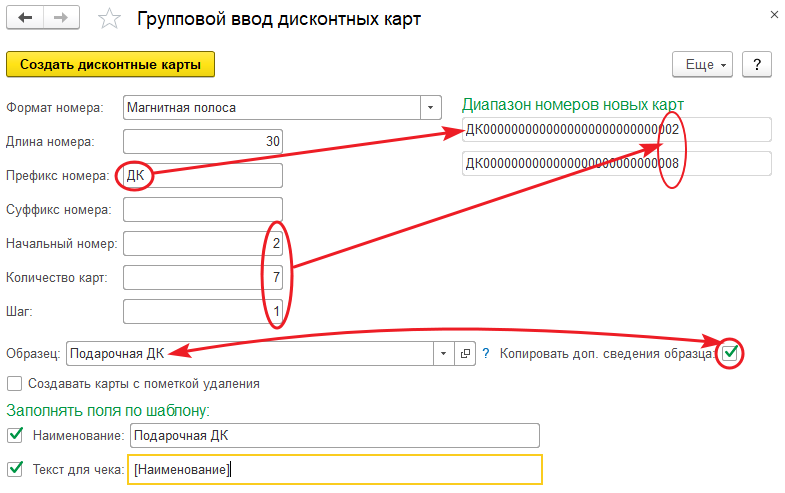Open the sample card with open-link icon
Image resolution: width=785 pixels, height=493 pixels.
(465, 353)
